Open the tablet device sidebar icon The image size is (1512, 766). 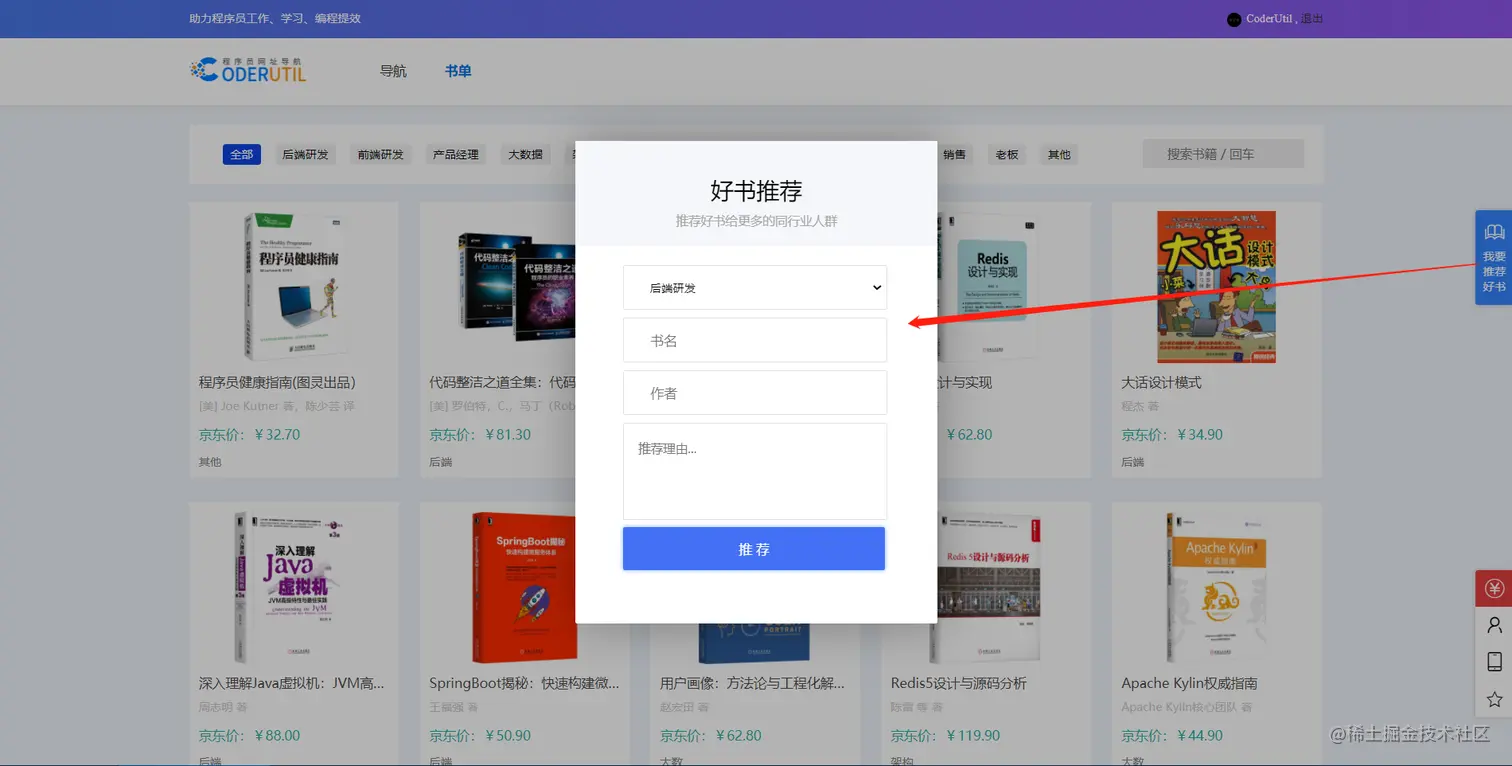[x=1494, y=662]
